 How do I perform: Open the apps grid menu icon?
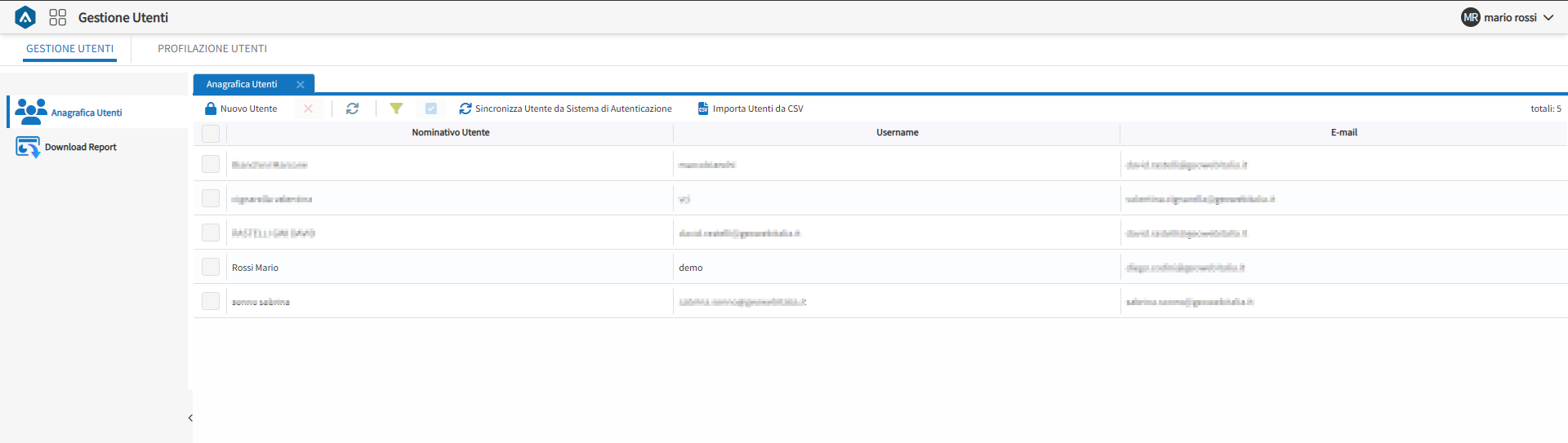(x=57, y=17)
